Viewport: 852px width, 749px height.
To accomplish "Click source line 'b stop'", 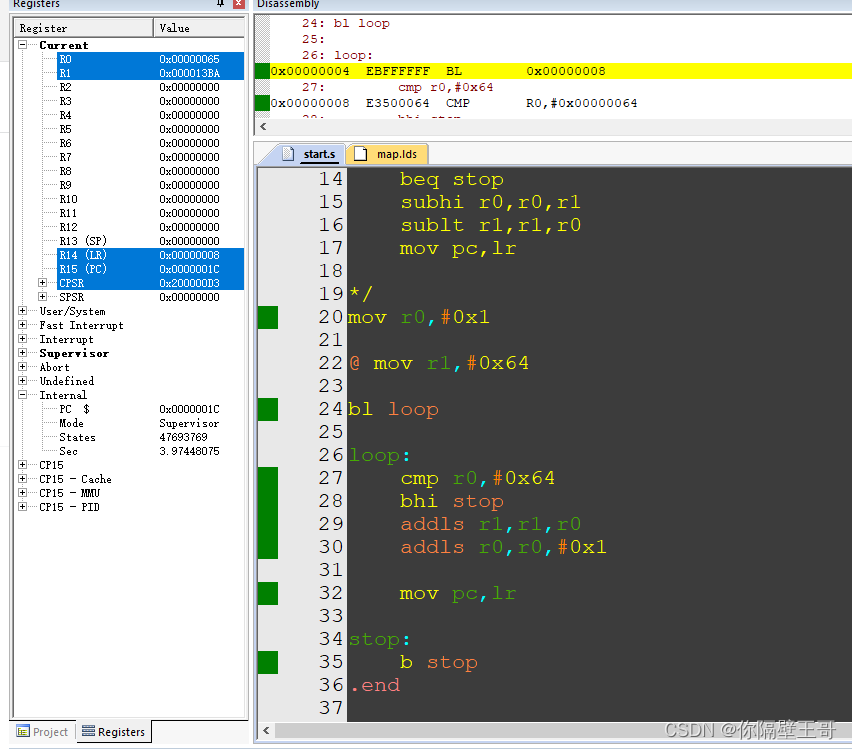I will coord(438,662).
